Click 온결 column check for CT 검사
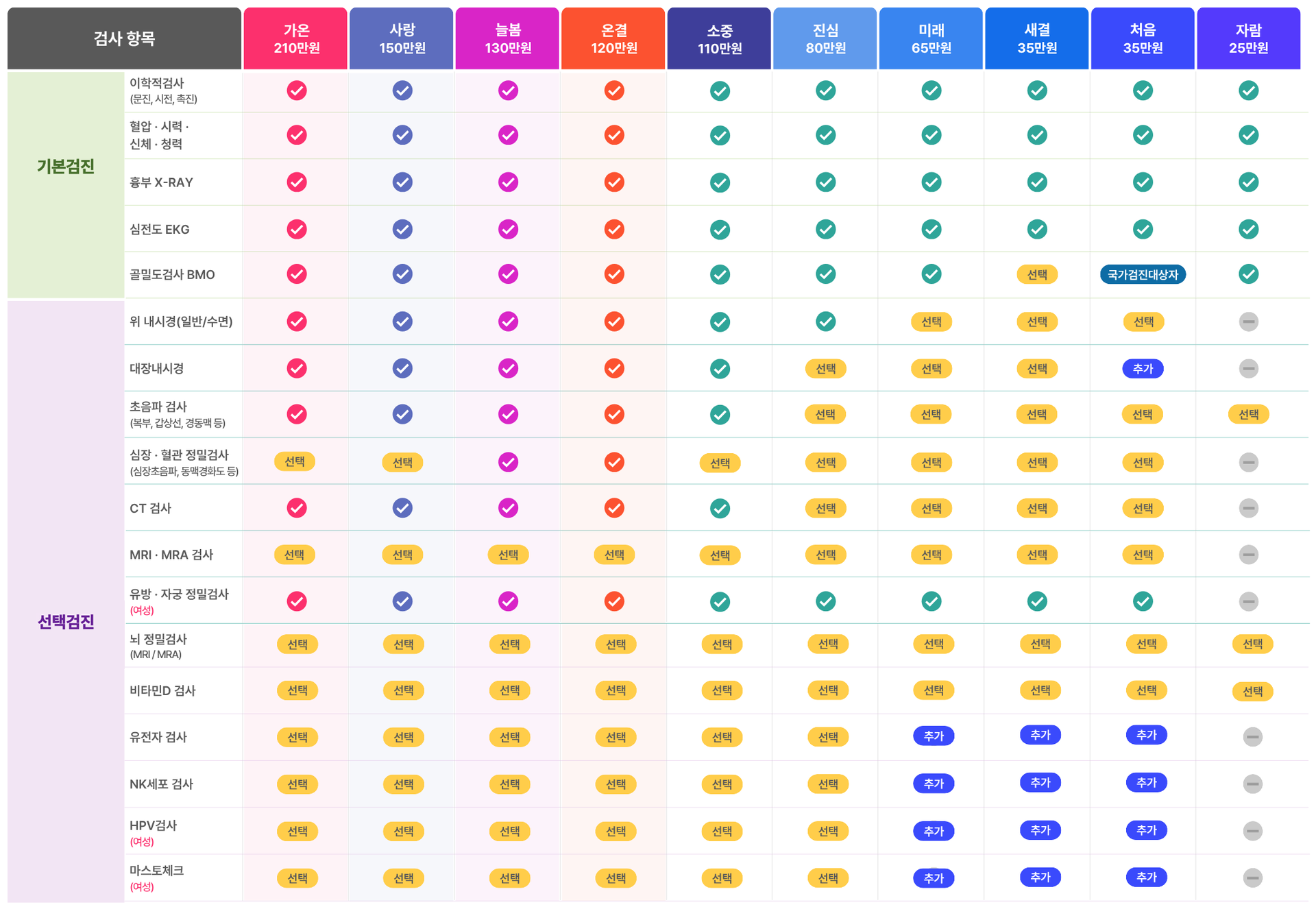The image size is (1316, 907). coord(614,508)
